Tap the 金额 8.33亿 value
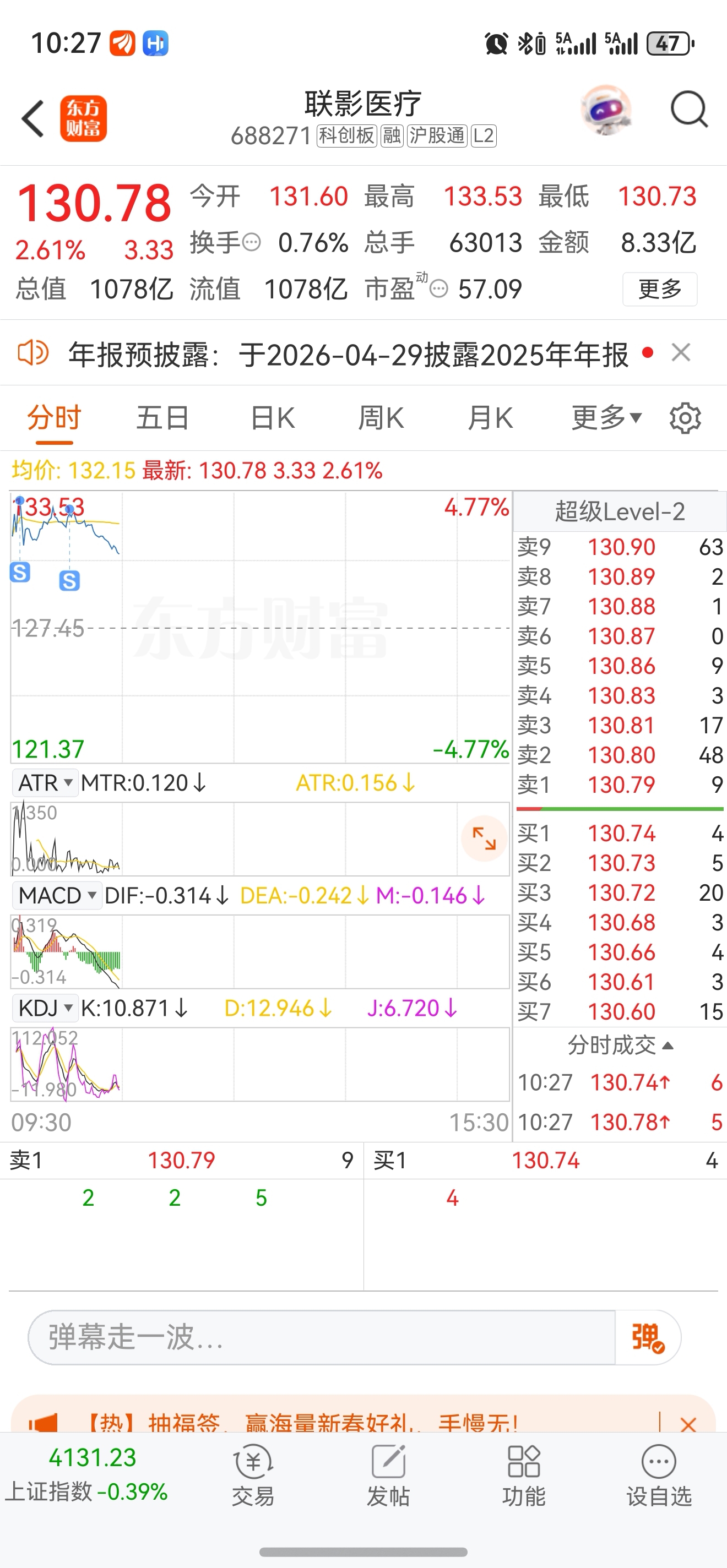Screen dimensions: 727x1568 tap(658, 243)
